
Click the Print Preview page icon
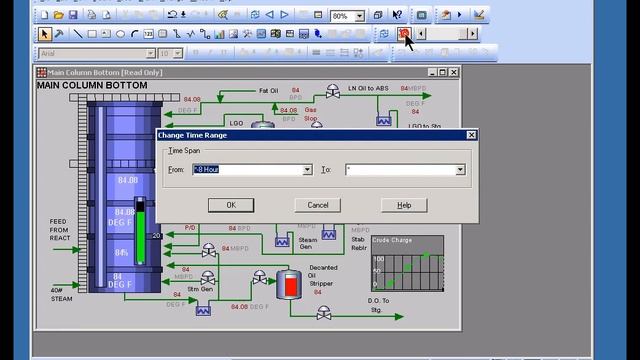tap(106, 16)
